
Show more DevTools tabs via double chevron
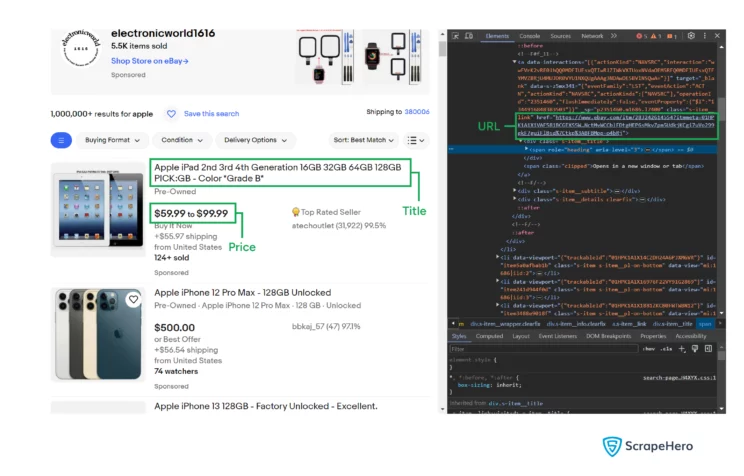coord(614,36)
